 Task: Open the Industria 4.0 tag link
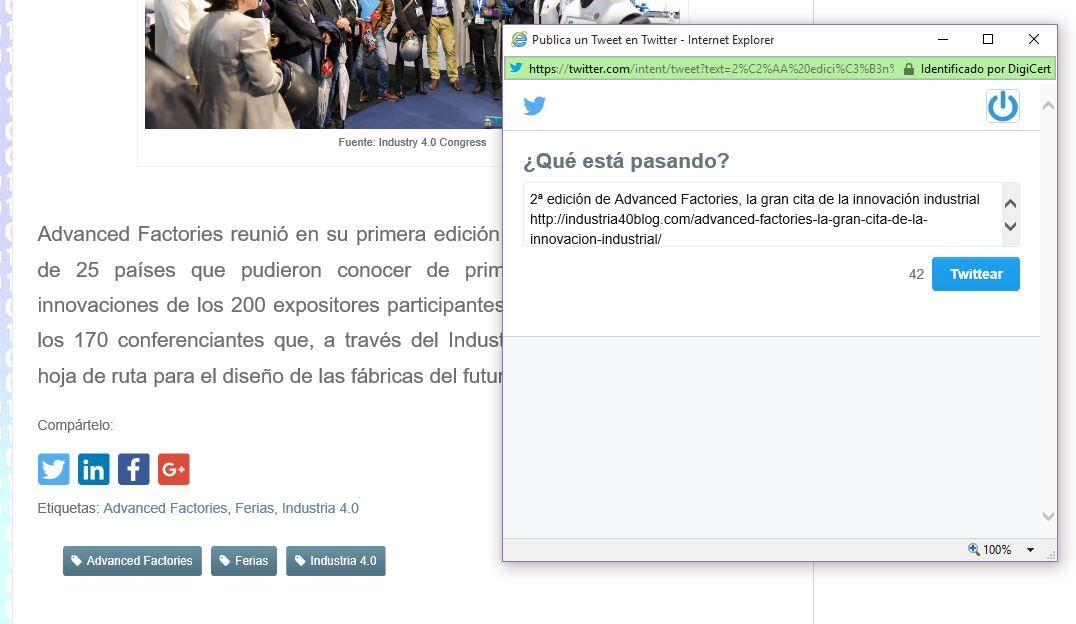[x=320, y=508]
